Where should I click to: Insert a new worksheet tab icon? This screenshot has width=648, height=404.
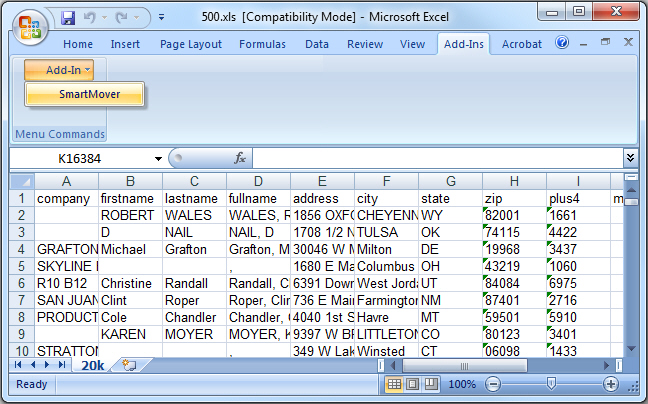[x=128, y=365]
